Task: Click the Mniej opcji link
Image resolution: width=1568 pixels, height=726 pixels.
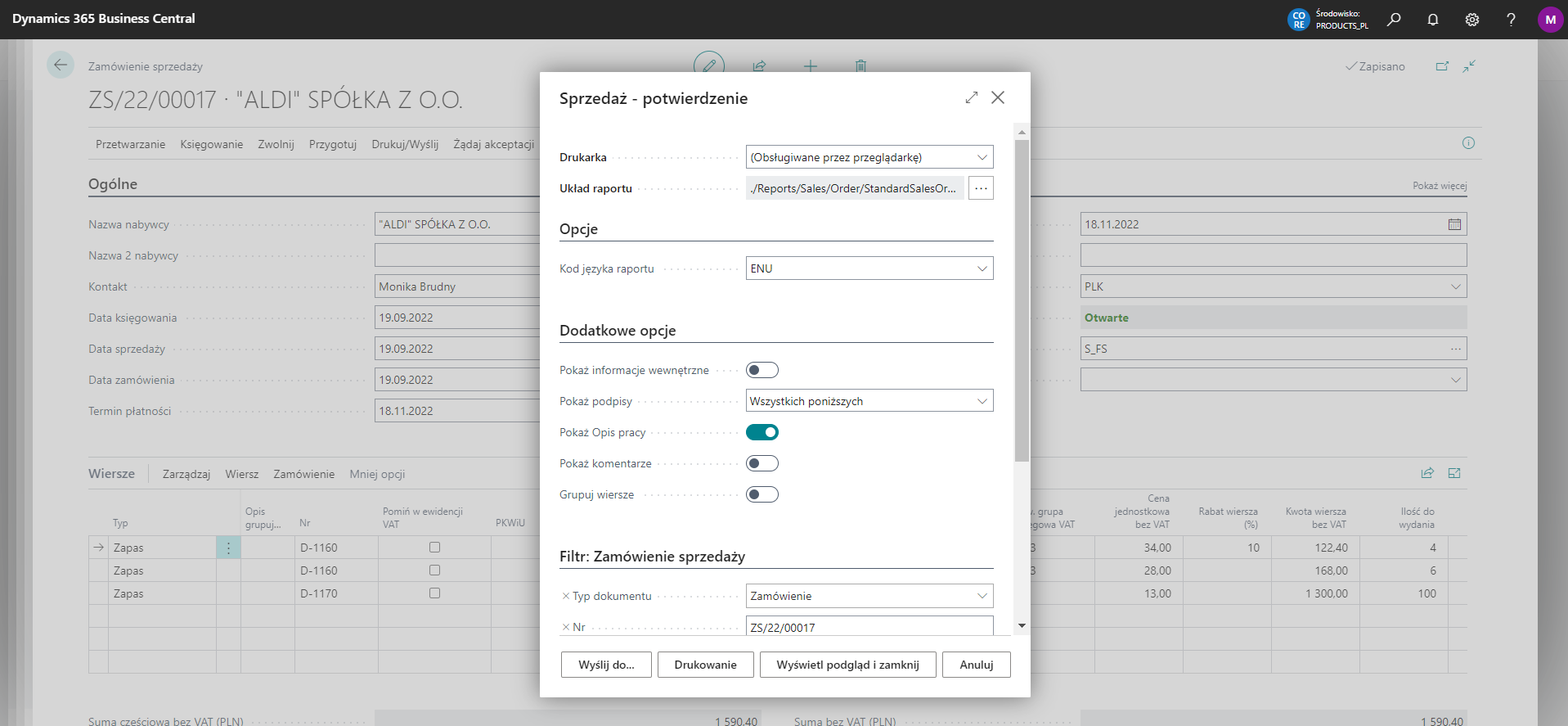Action: (x=377, y=474)
